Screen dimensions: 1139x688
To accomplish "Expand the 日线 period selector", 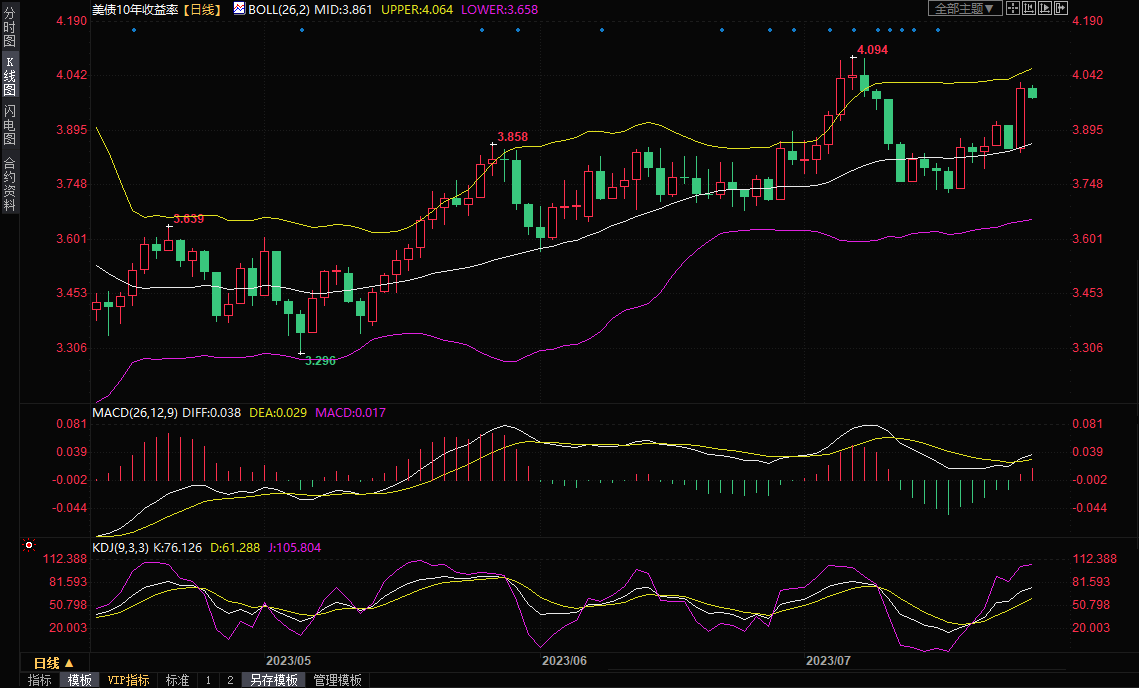I will (54, 663).
